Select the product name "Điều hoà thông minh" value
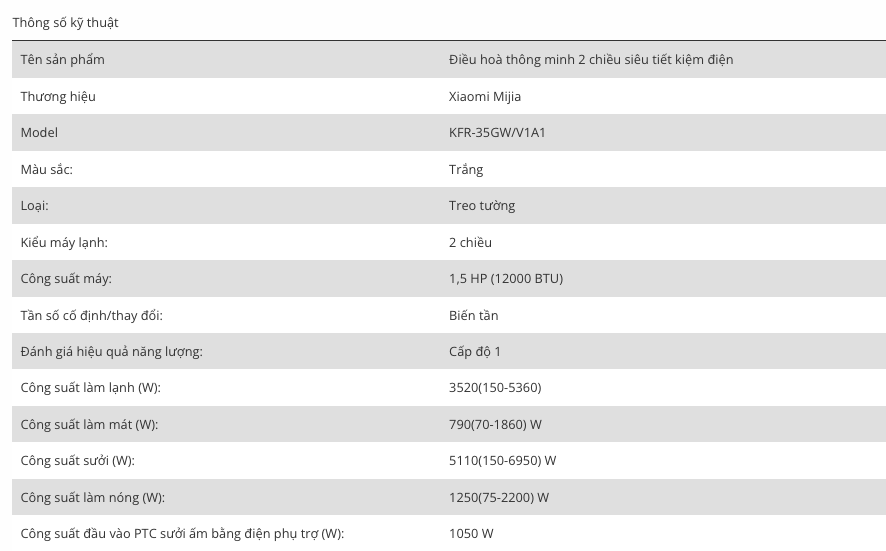This screenshot has width=886, height=551. pyautogui.click(x=590, y=59)
